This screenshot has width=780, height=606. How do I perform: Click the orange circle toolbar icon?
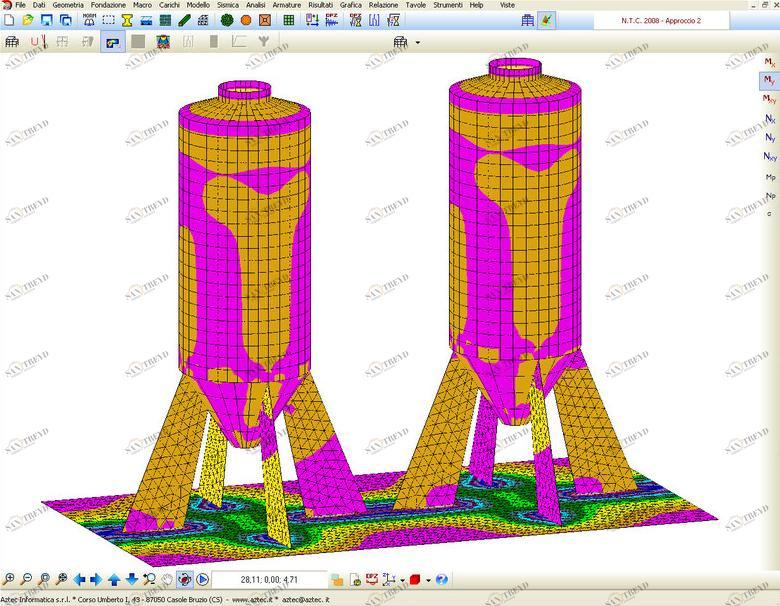click(245, 20)
